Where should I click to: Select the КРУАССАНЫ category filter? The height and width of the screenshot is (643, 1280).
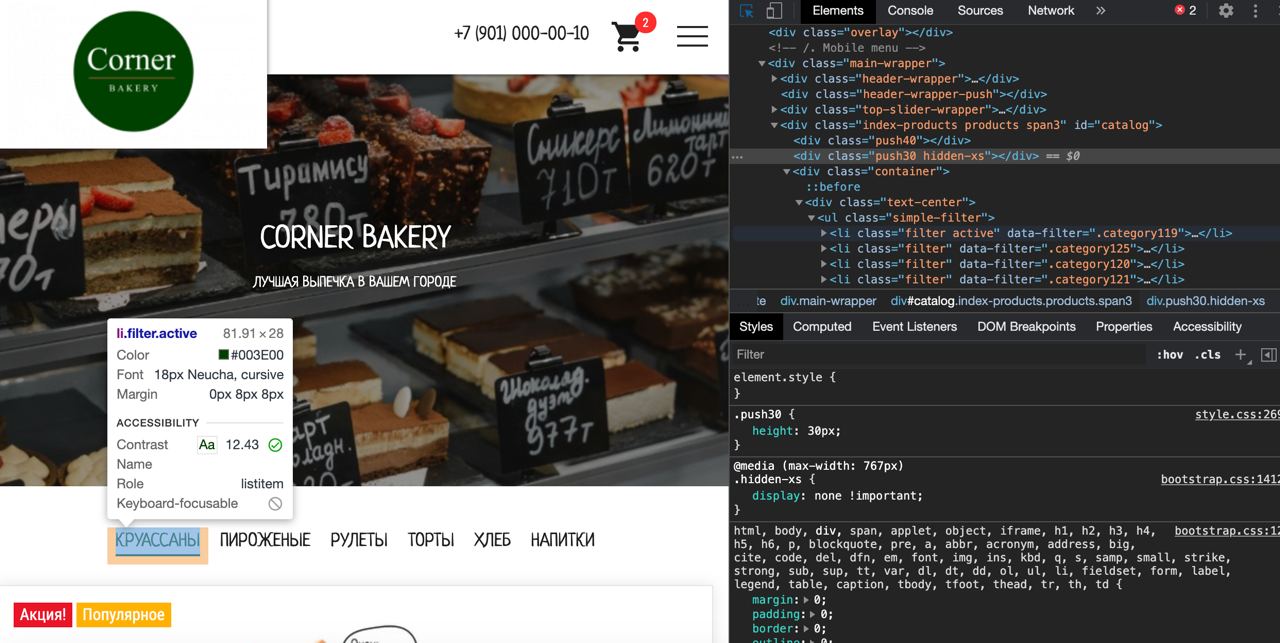(158, 540)
